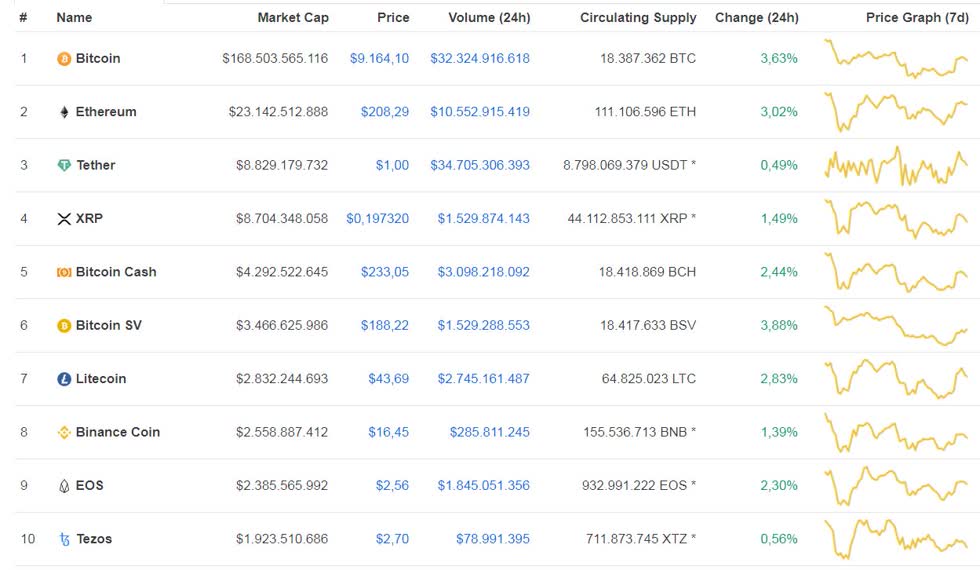Viewport: 980px width, 570px height.
Task: Click the EOS logo icon
Action: 64,486
